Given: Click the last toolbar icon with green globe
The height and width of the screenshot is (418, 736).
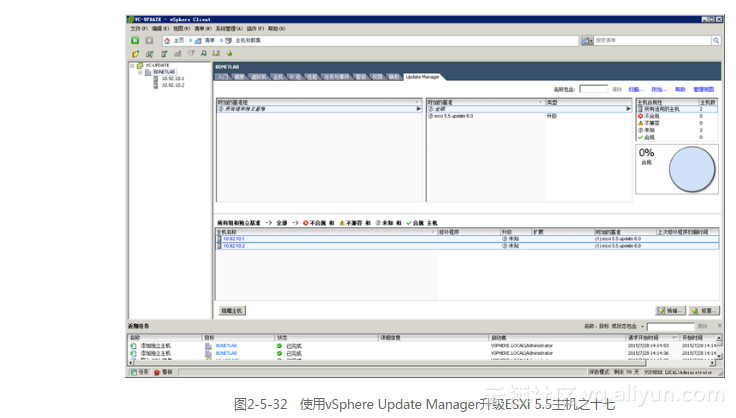Looking at the screenshot, I should point(229,53).
